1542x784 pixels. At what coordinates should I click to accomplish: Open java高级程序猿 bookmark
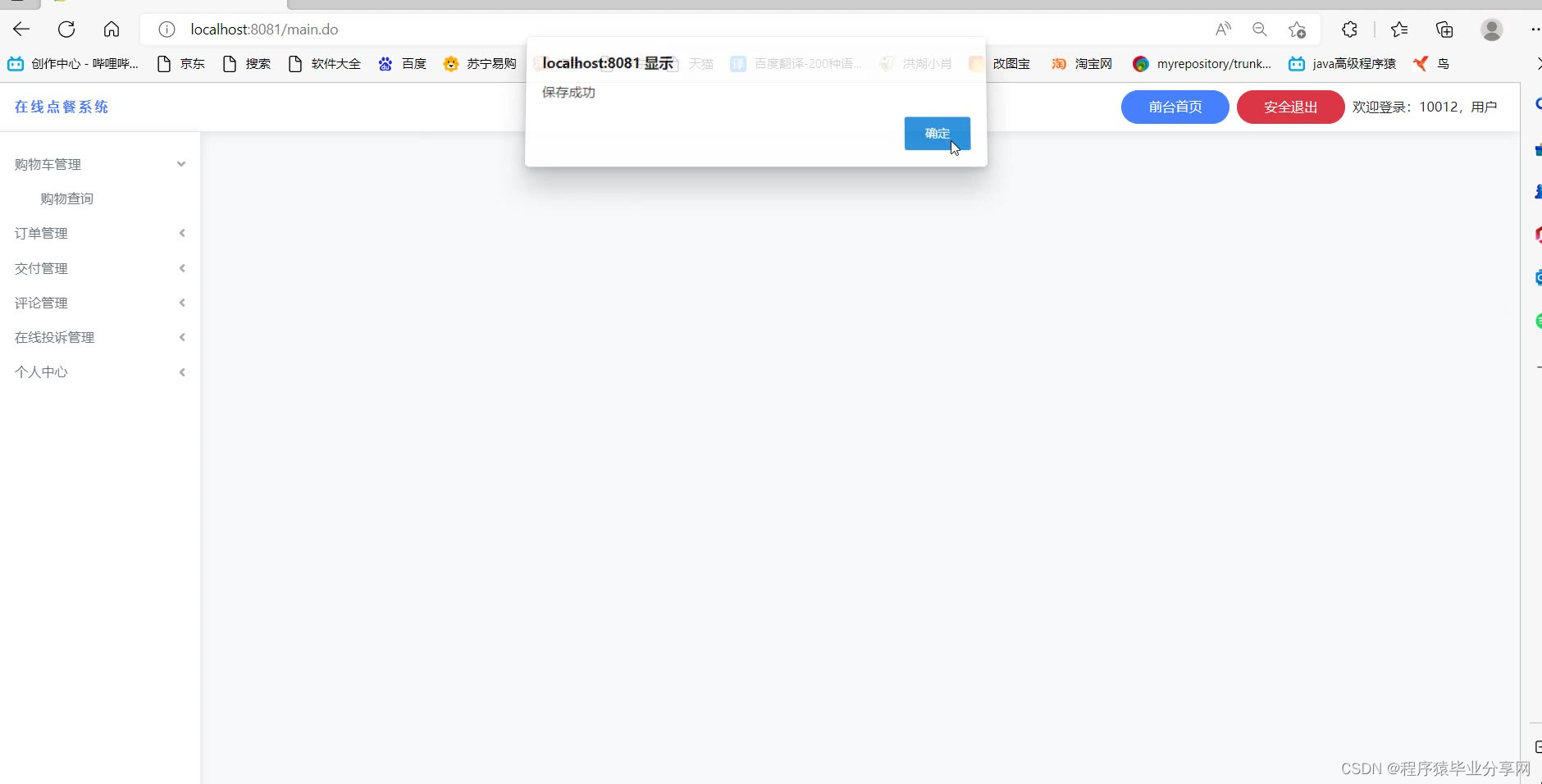1343,63
